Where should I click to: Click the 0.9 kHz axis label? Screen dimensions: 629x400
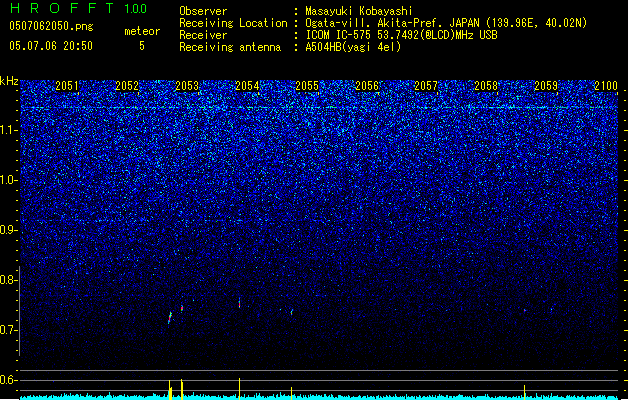pos(9,230)
